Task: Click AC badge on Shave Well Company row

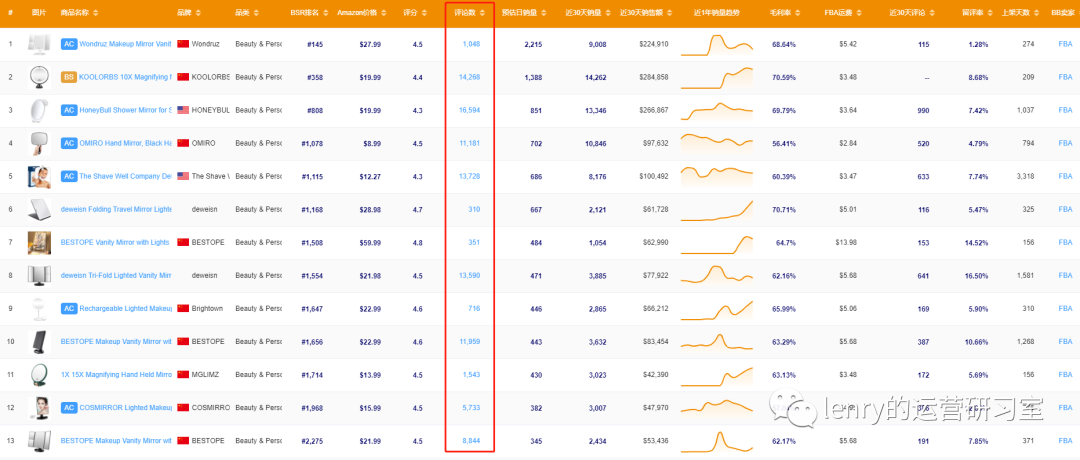Action: (68, 176)
